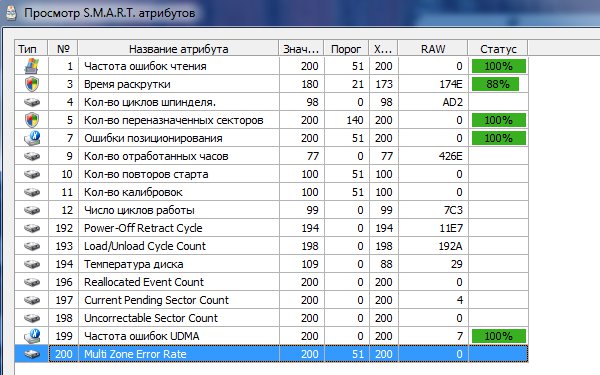
Task: Click RAW value 29 of "Температура диска"
Action: 457,264
